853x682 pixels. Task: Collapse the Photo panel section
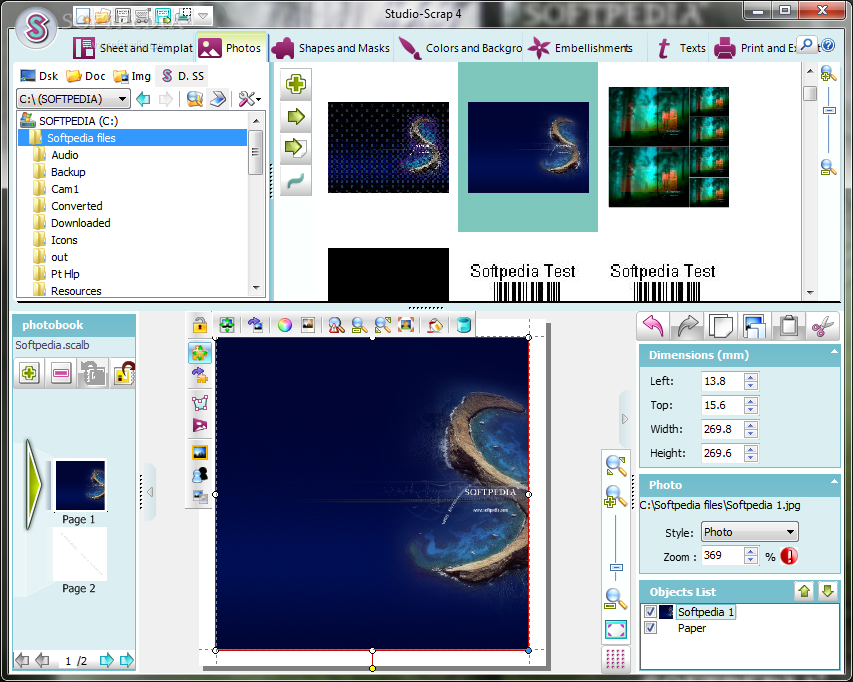[834, 481]
